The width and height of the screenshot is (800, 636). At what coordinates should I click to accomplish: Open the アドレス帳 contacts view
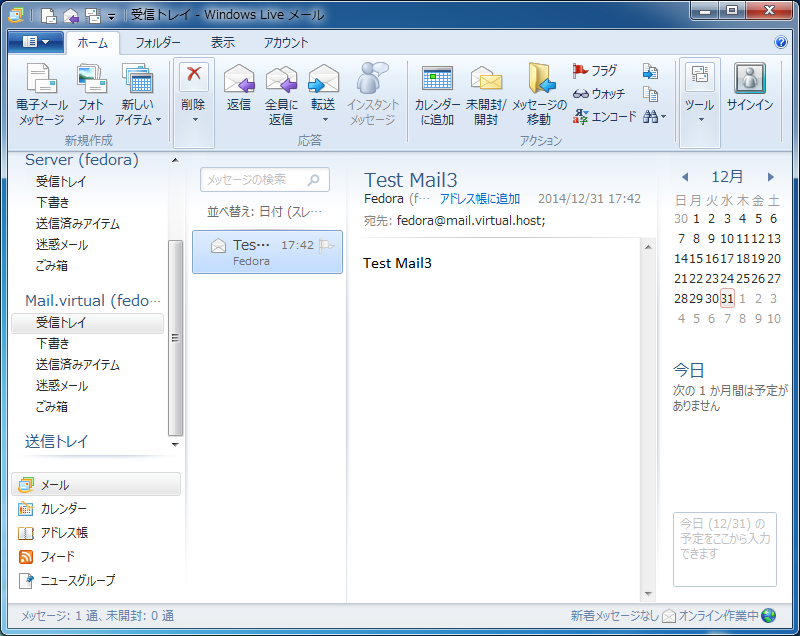coord(53,532)
